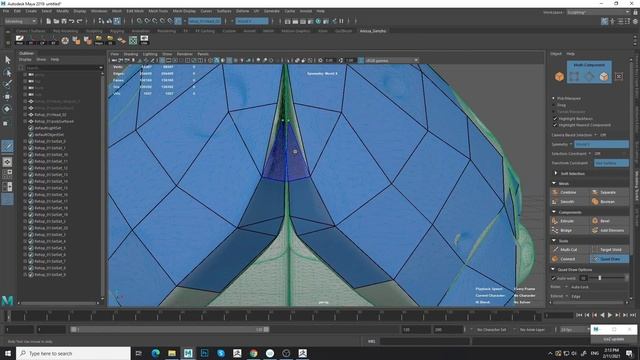Open viewport Shading menu
640x360 pixels.
pyautogui.click(x=131, y=54)
